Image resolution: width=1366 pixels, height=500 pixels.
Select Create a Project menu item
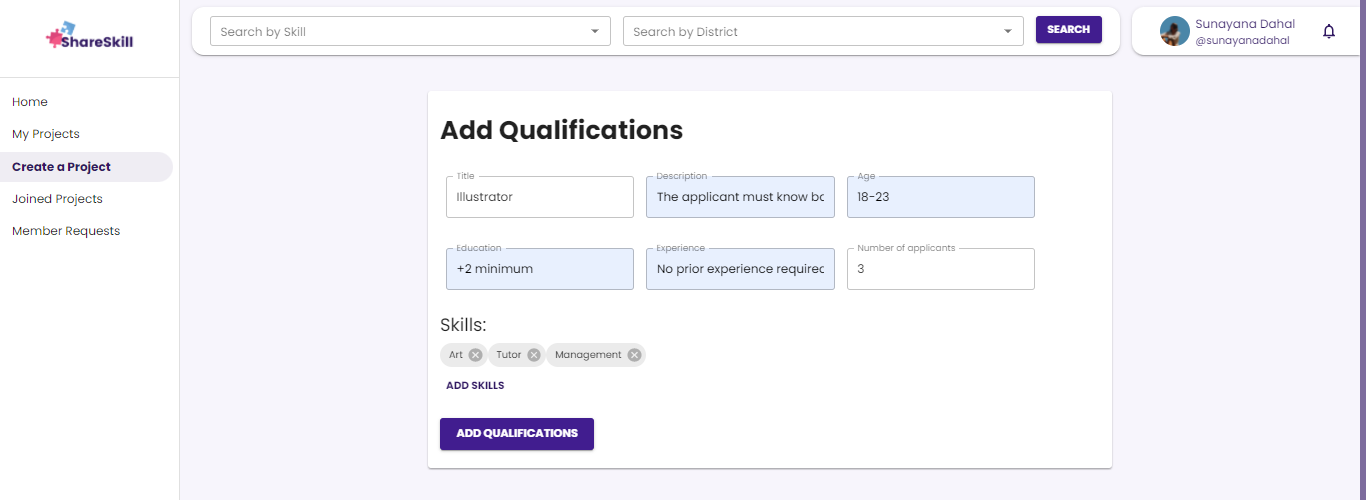61,167
